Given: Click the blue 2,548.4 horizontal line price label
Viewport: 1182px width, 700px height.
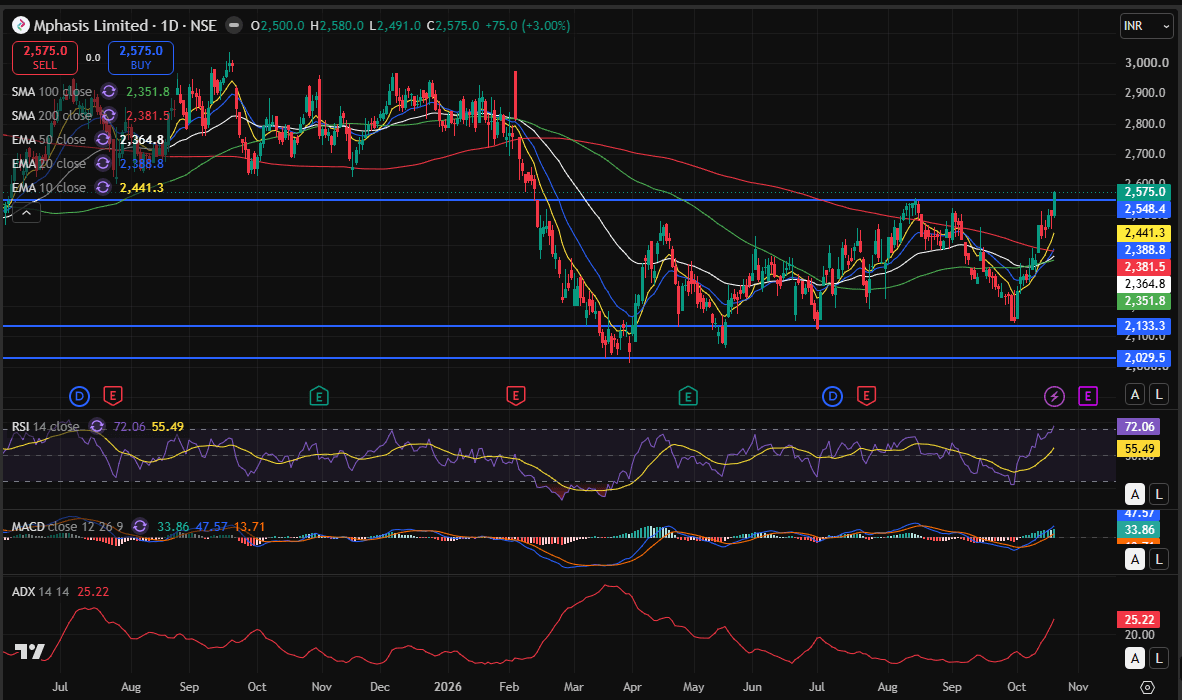Looking at the screenshot, I should (x=1145, y=209).
